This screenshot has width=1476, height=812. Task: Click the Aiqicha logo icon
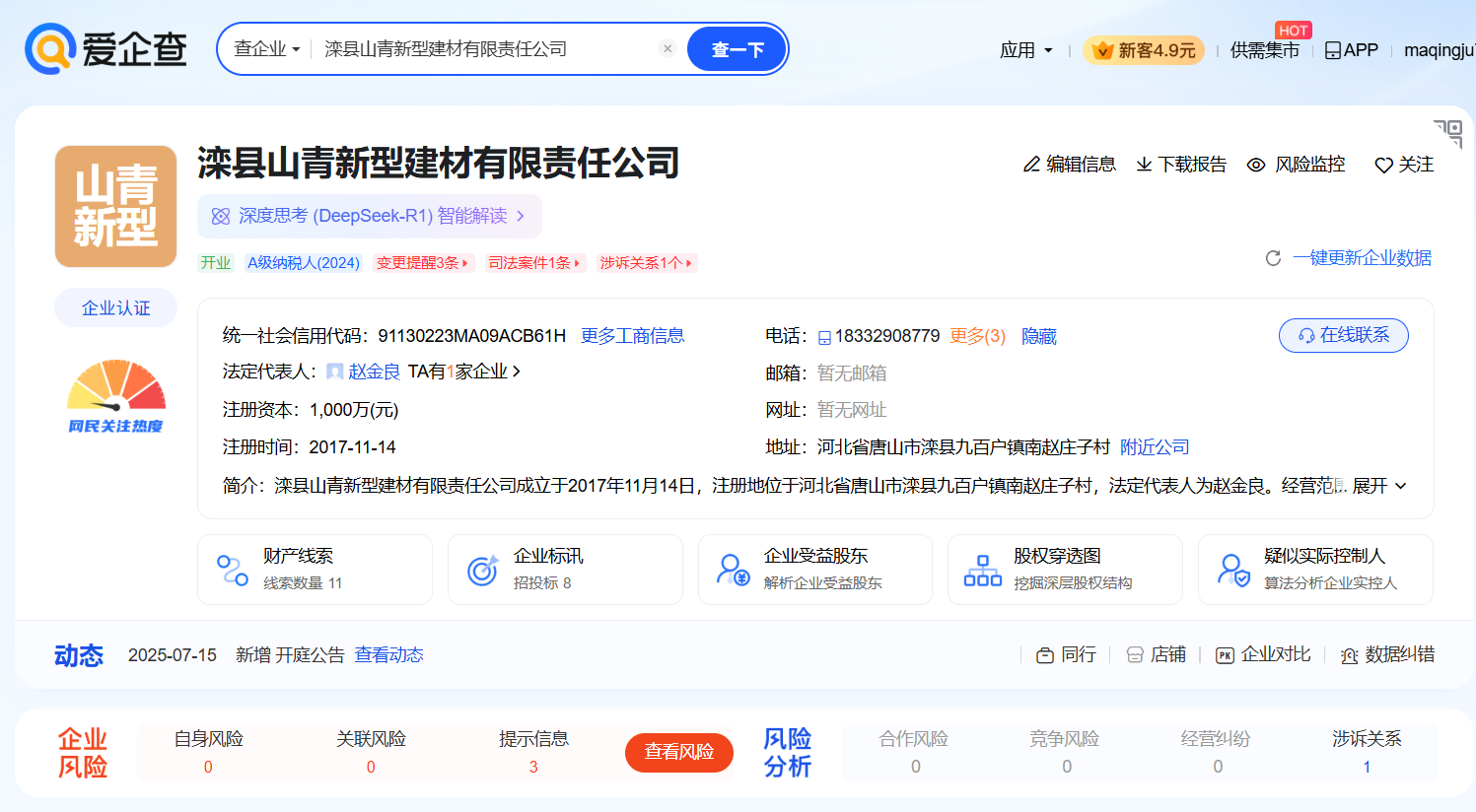point(50,49)
